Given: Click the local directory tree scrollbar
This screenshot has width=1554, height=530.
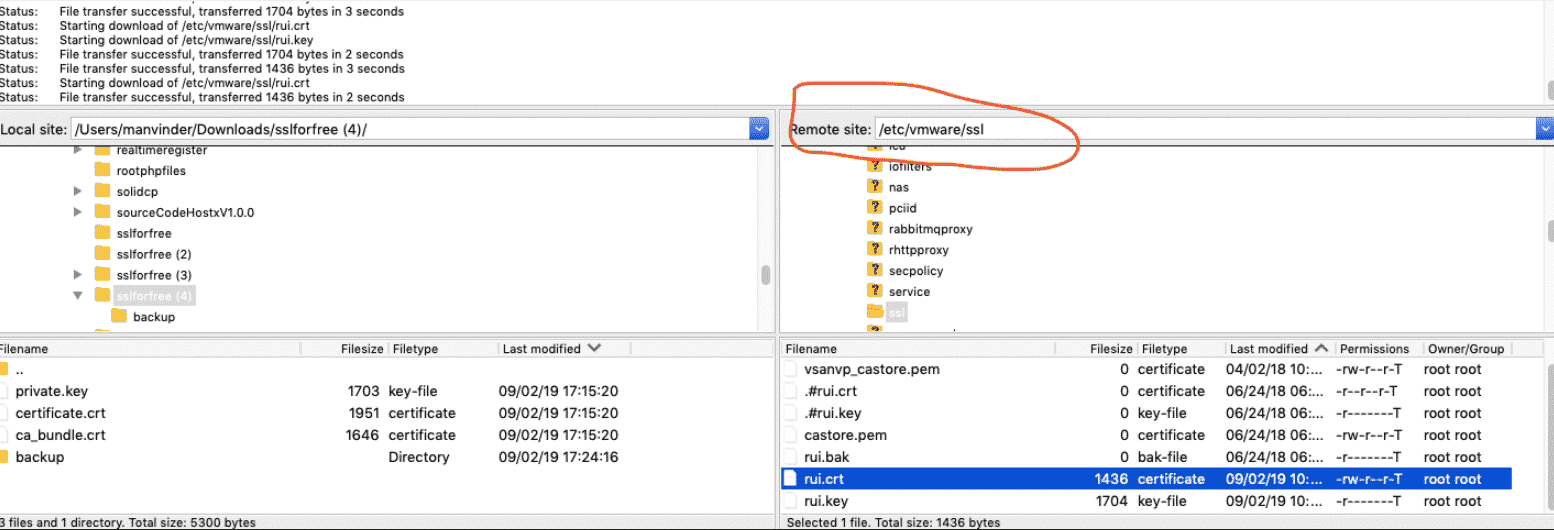Looking at the screenshot, I should tap(766, 274).
